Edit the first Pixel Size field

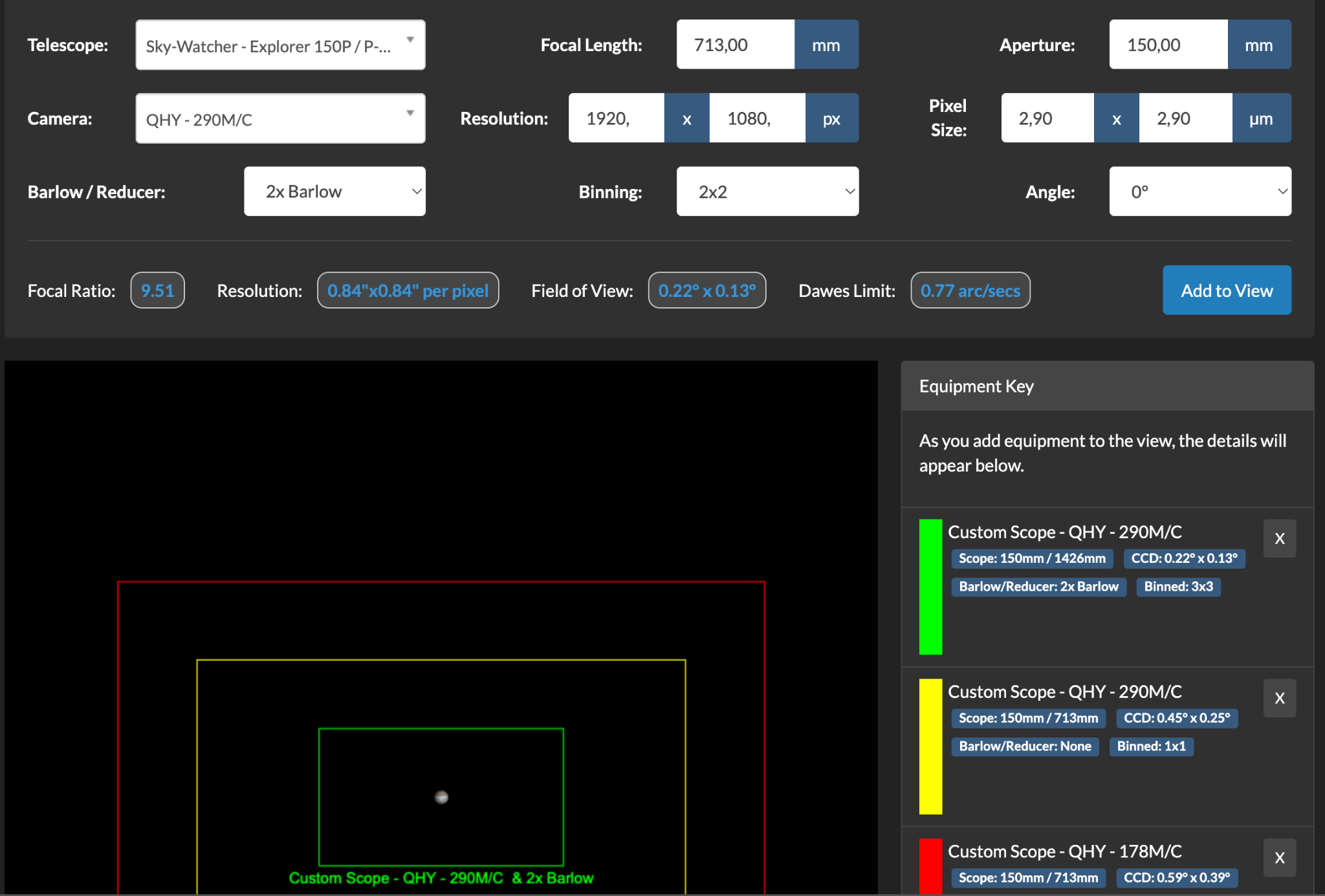(x=1048, y=118)
